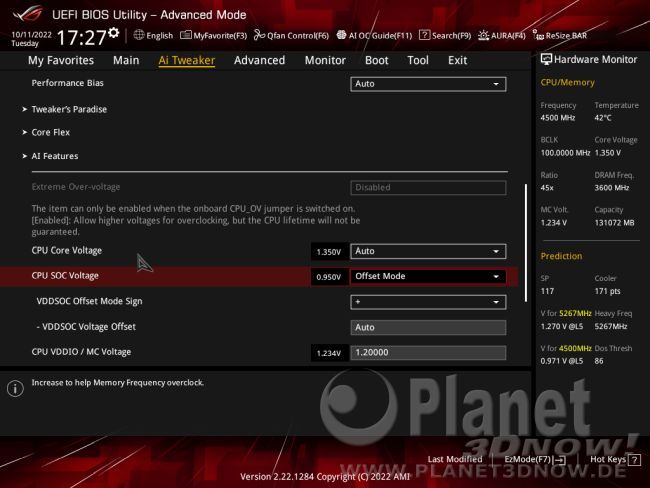This screenshot has height=488, width=650.
Task: Open the CPU SOC Voltage Offset Mode dropdown
Action: [428, 277]
